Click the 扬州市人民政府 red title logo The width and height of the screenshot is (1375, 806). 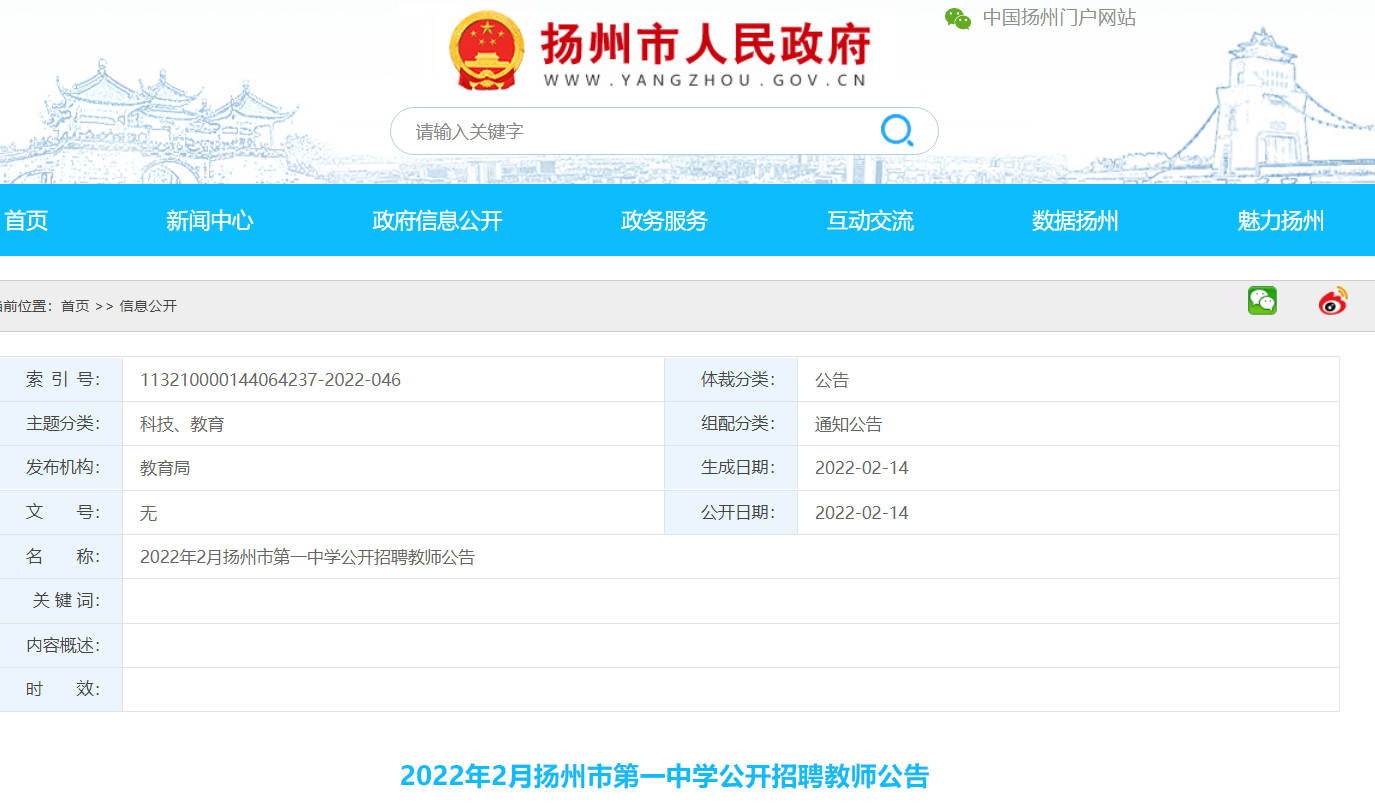point(705,46)
